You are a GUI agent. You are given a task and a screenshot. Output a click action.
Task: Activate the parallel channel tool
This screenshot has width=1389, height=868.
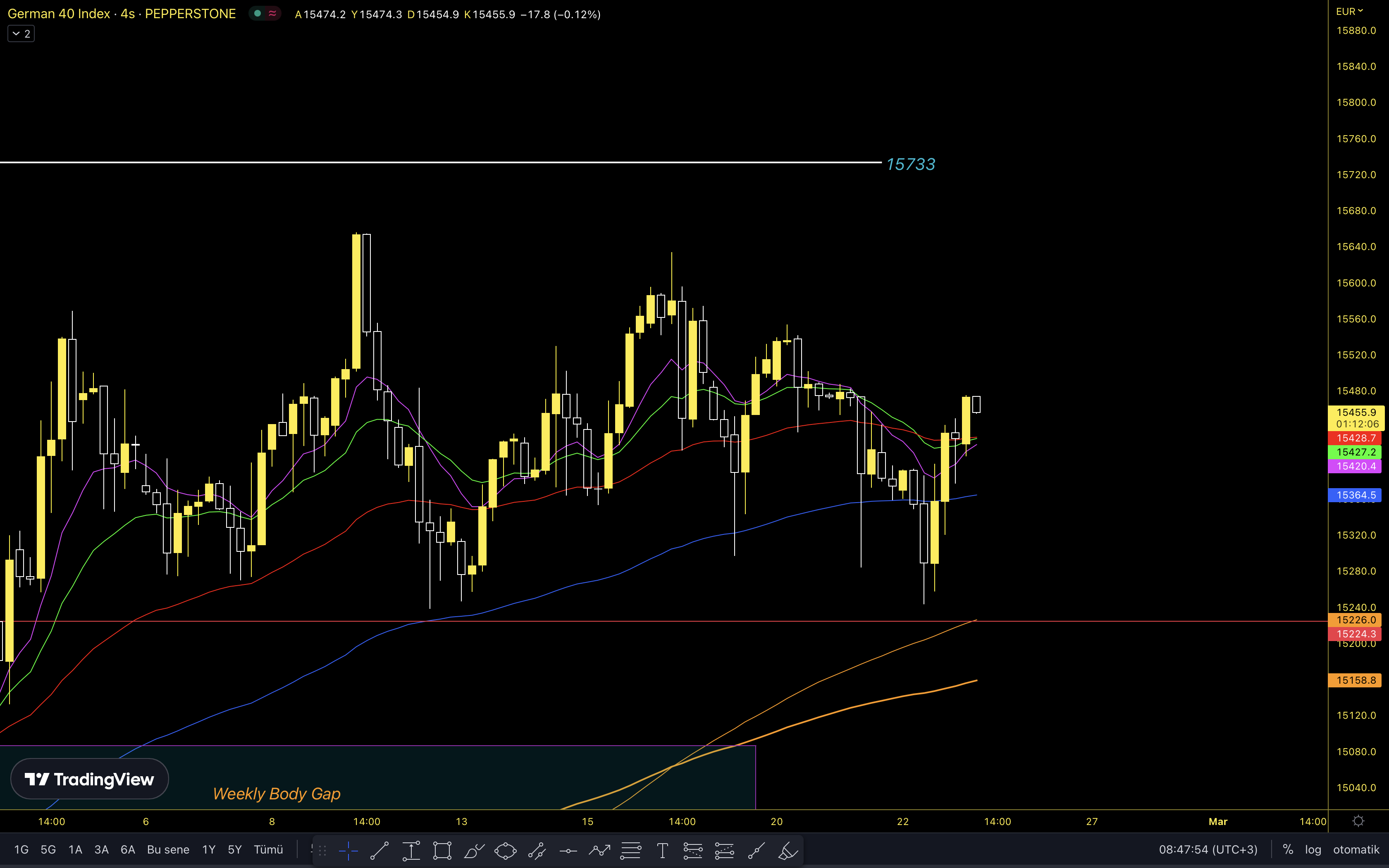tap(537, 851)
